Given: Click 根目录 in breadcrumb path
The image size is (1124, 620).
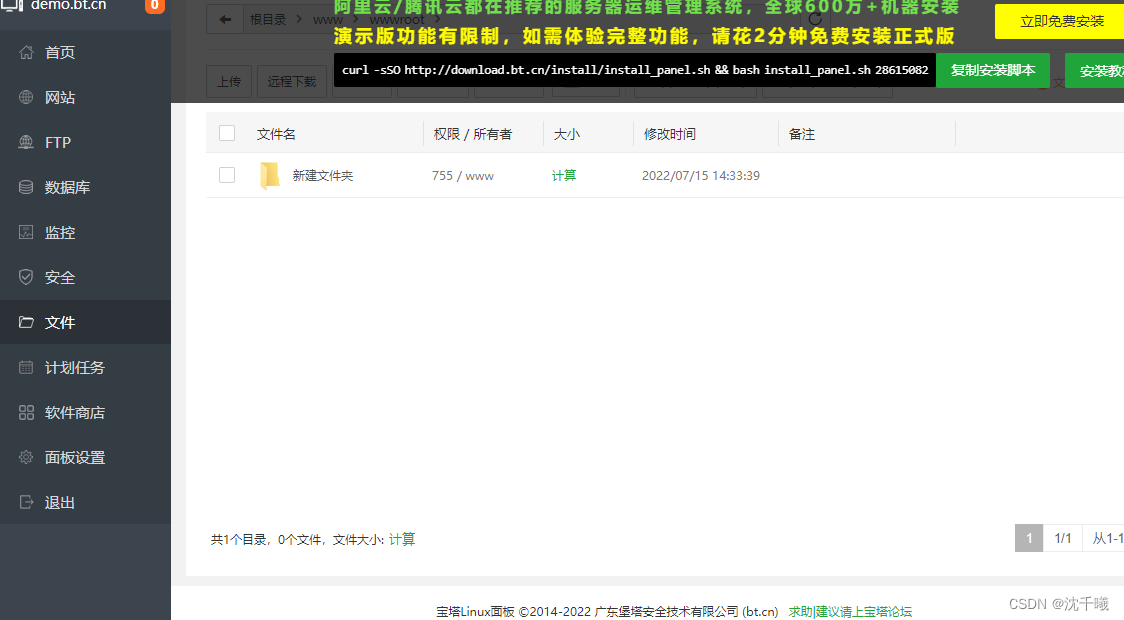Looking at the screenshot, I should [x=267, y=19].
